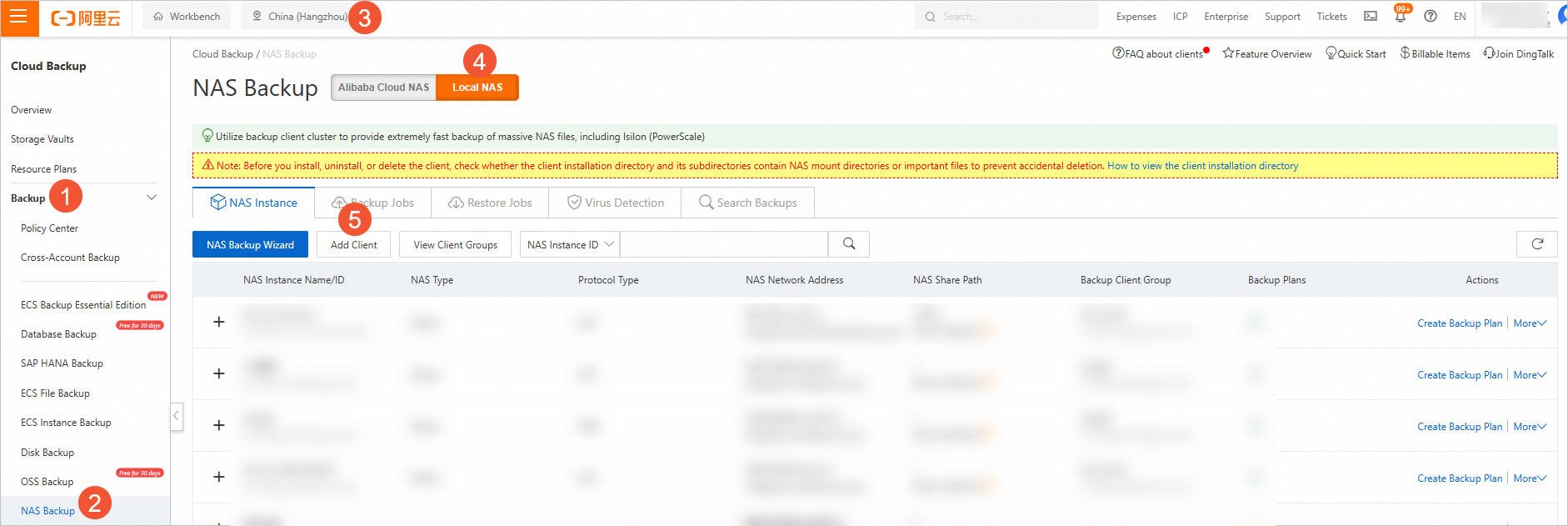Expand the second NAS instance row plus

(x=219, y=373)
